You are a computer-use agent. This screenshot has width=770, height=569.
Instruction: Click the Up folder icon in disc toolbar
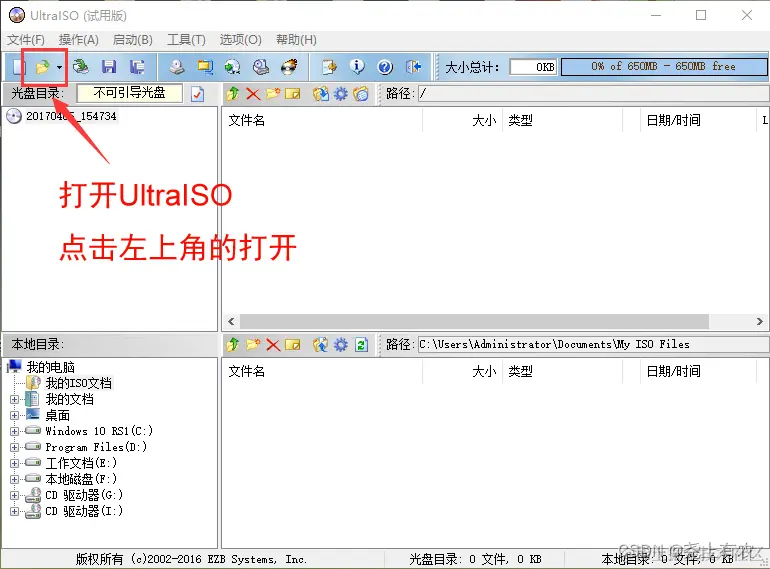[x=233, y=93]
